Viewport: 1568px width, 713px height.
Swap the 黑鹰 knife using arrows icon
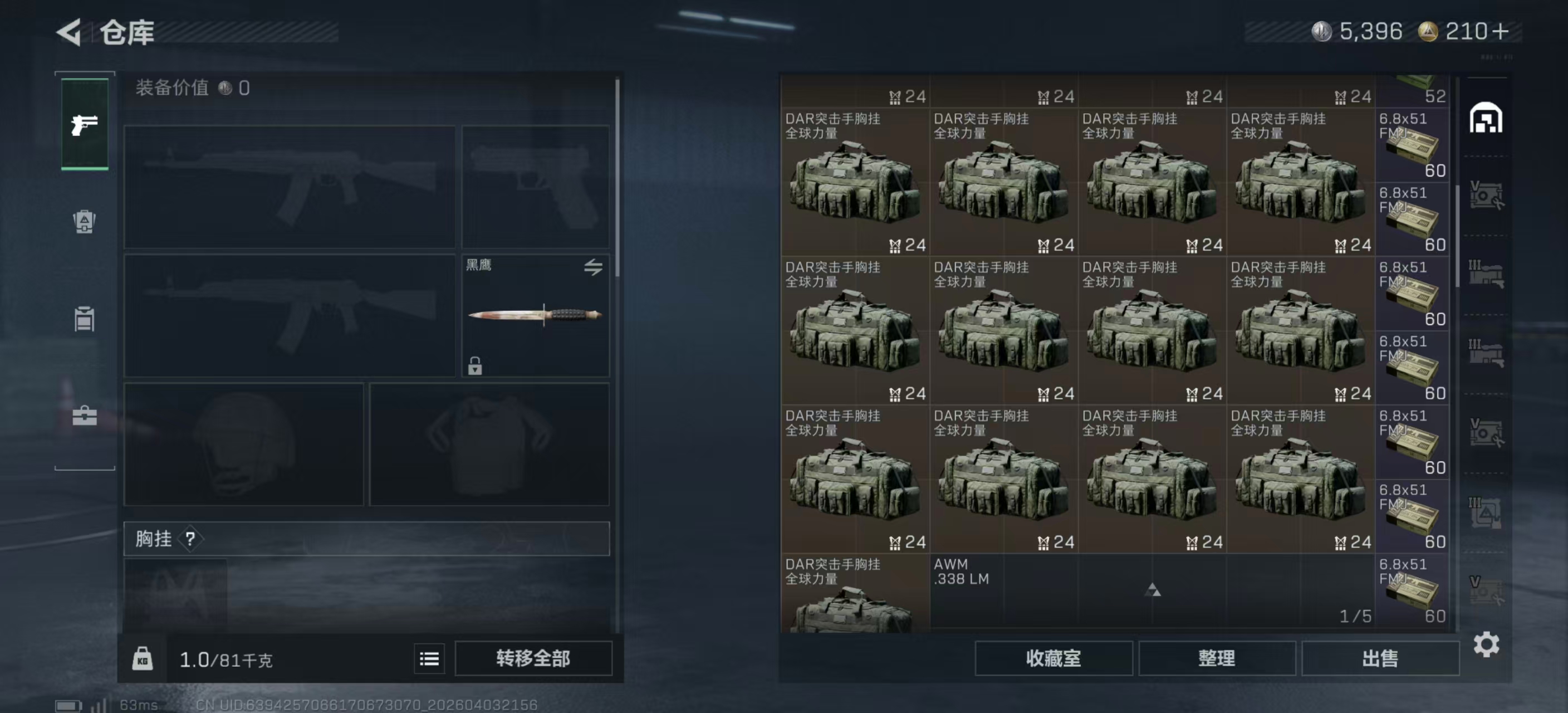(593, 267)
